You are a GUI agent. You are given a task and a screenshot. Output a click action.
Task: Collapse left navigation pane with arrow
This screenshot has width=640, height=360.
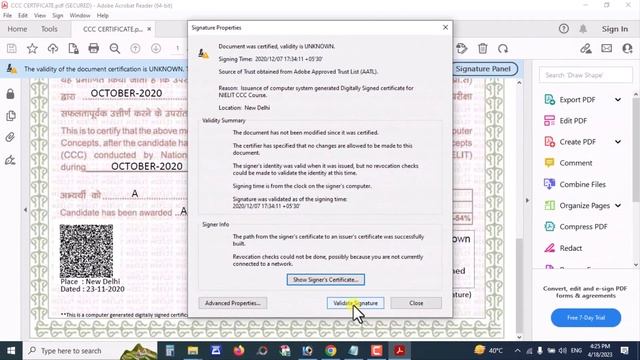[x=25, y=210]
